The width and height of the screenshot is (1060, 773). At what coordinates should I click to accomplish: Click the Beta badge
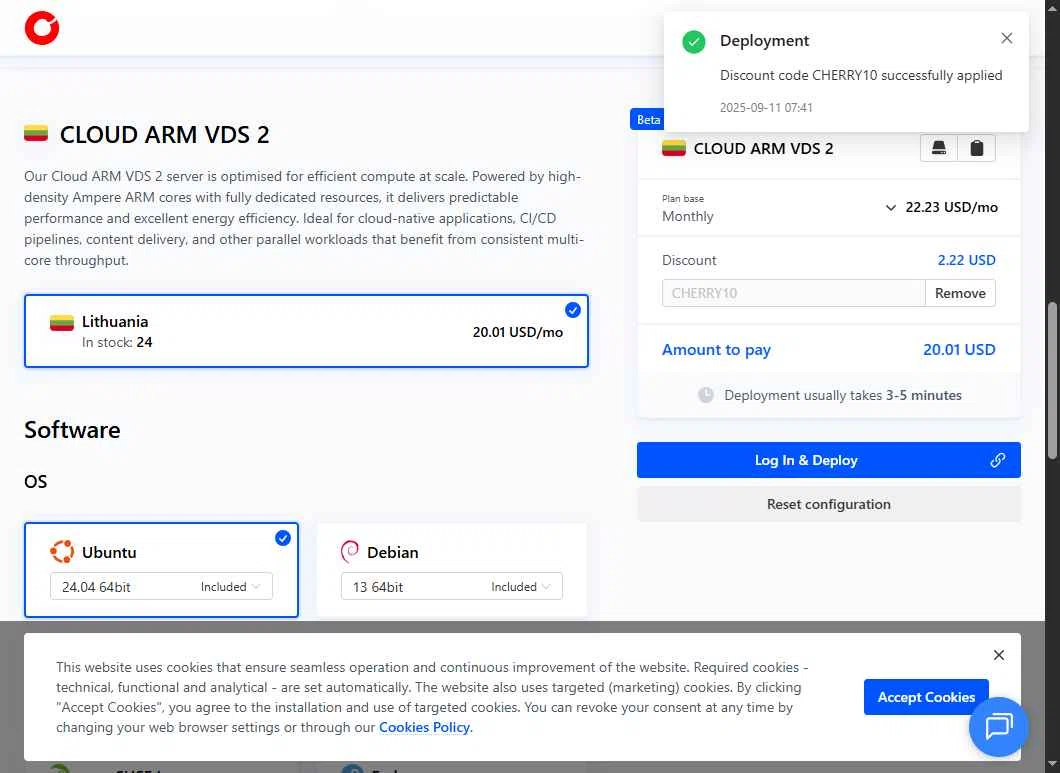point(648,119)
